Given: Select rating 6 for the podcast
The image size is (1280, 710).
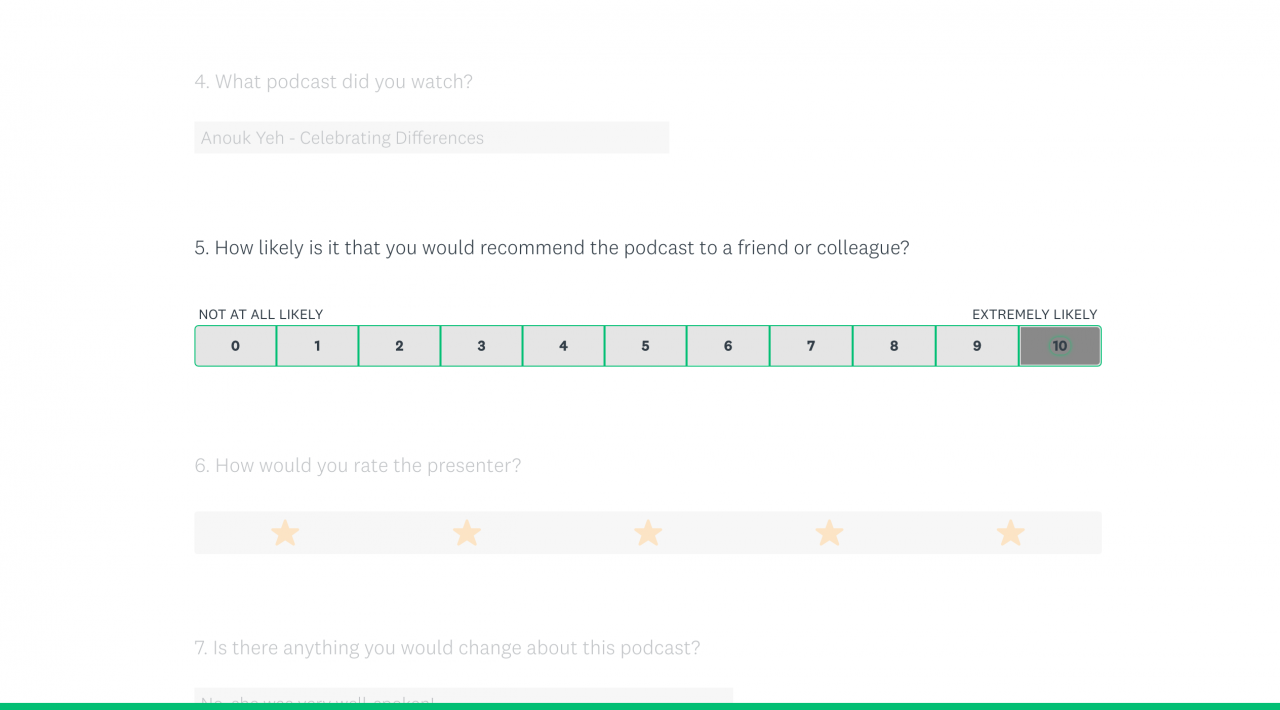Looking at the screenshot, I should coord(728,346).
